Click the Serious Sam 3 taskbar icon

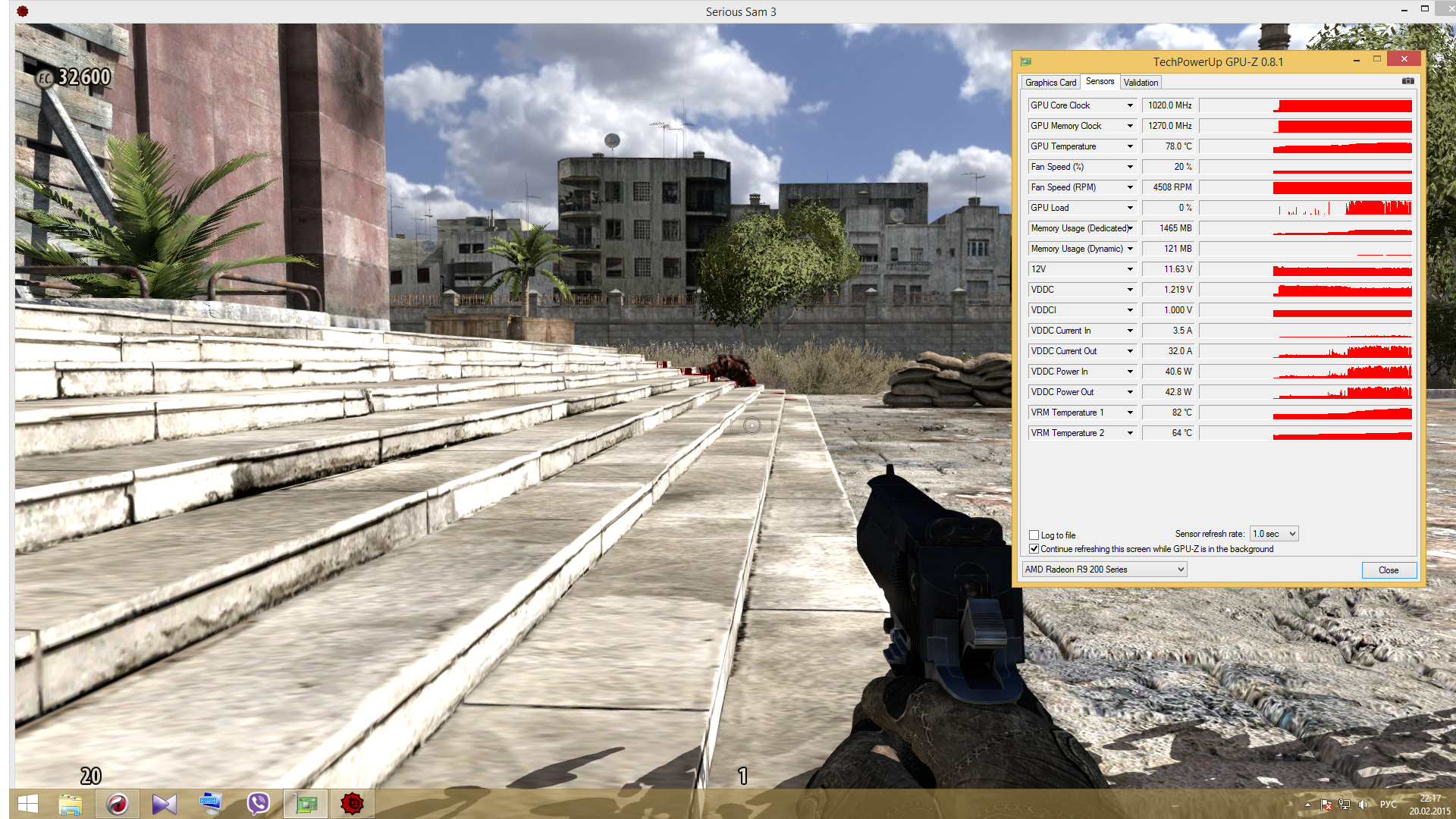point(352,804)
